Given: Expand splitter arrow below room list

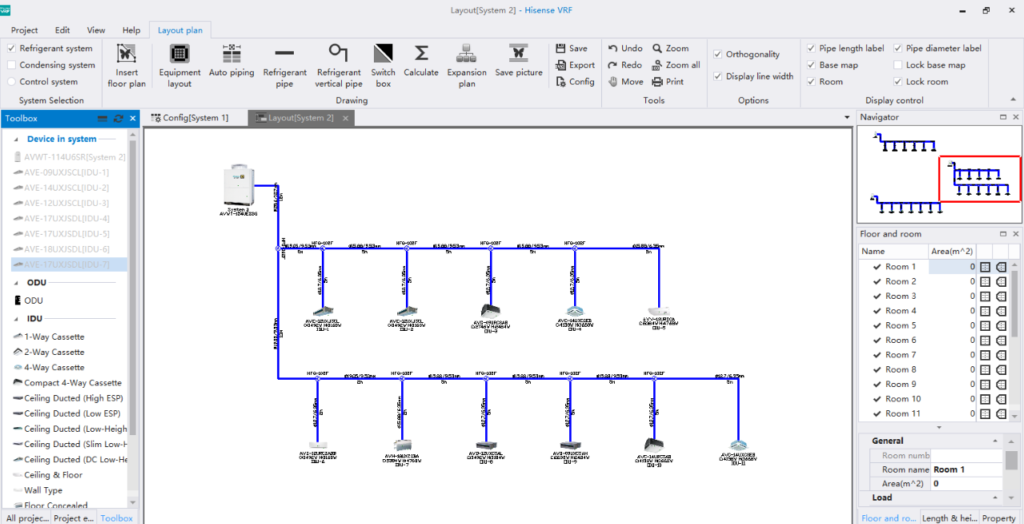Looking at the screenshot, I should point(939,427).
